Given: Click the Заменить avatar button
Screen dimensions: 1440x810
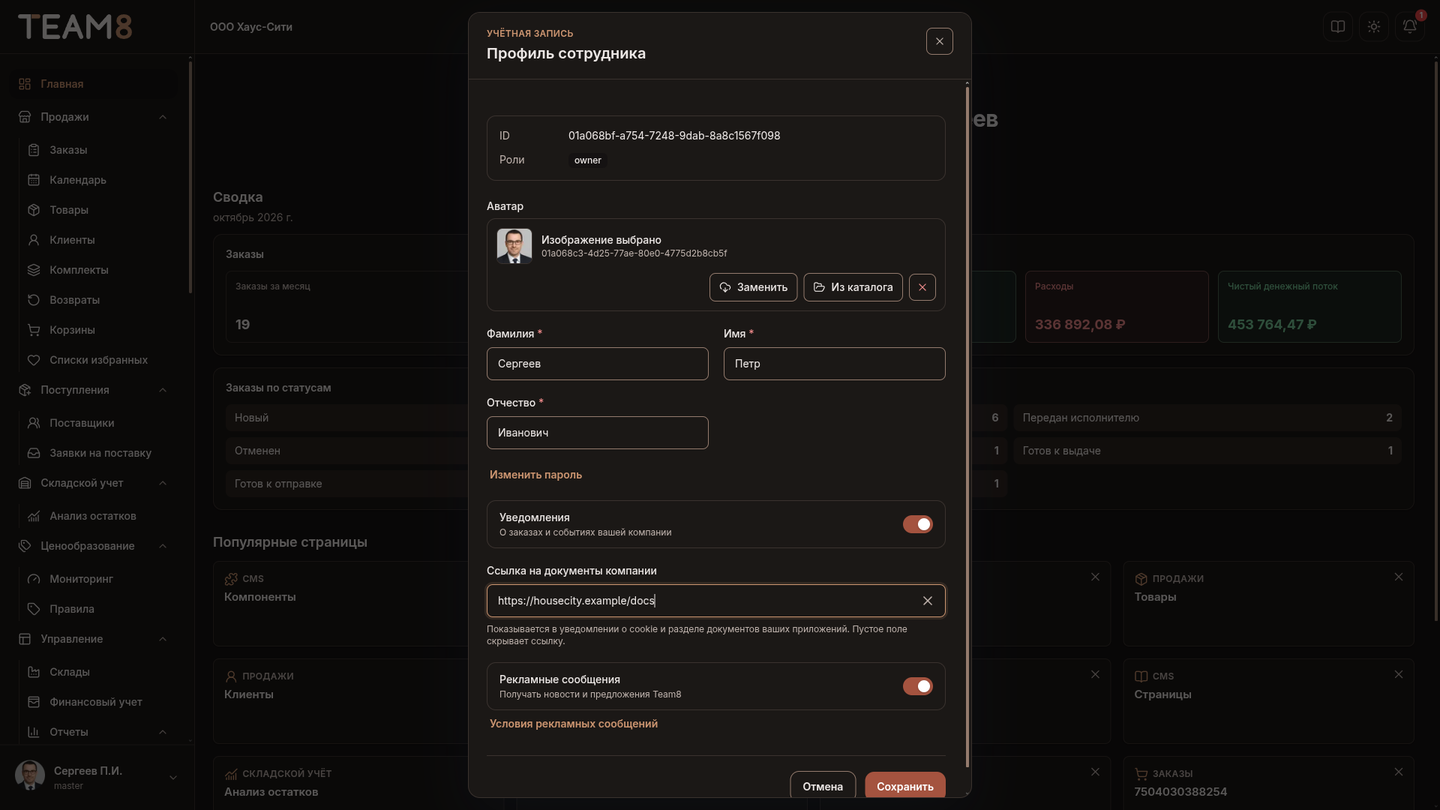Looking at the screenshot, I should 754,287.
